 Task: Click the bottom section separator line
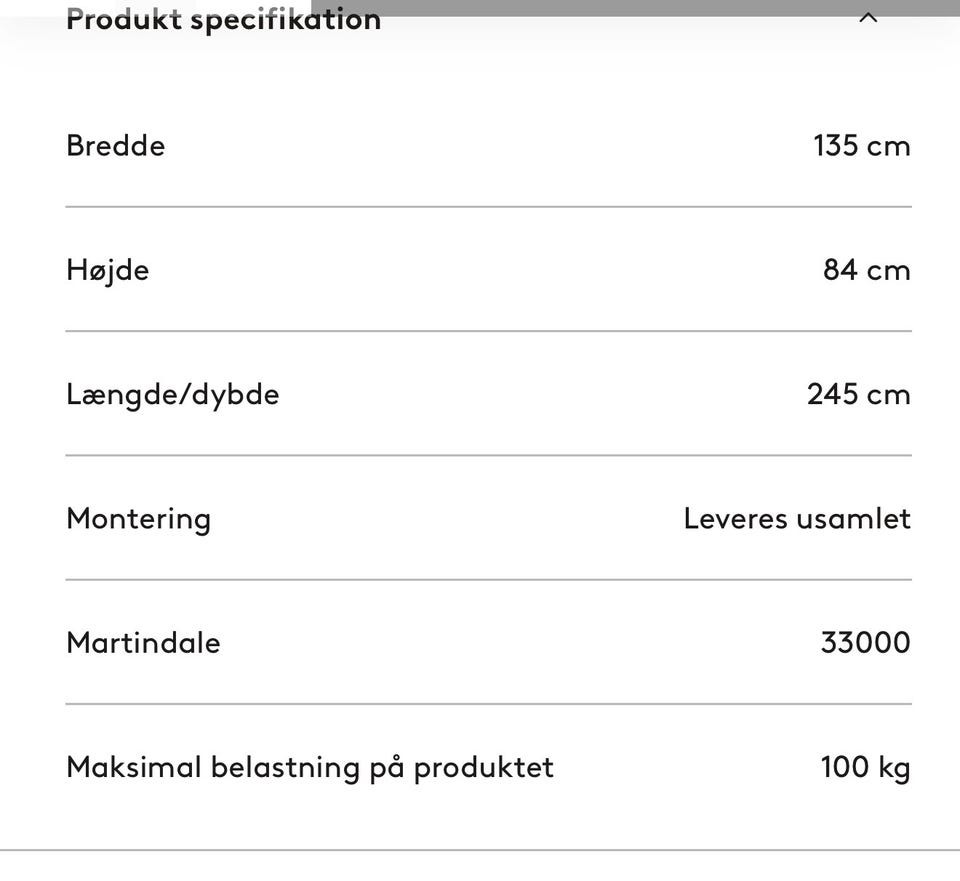point(480,850)
